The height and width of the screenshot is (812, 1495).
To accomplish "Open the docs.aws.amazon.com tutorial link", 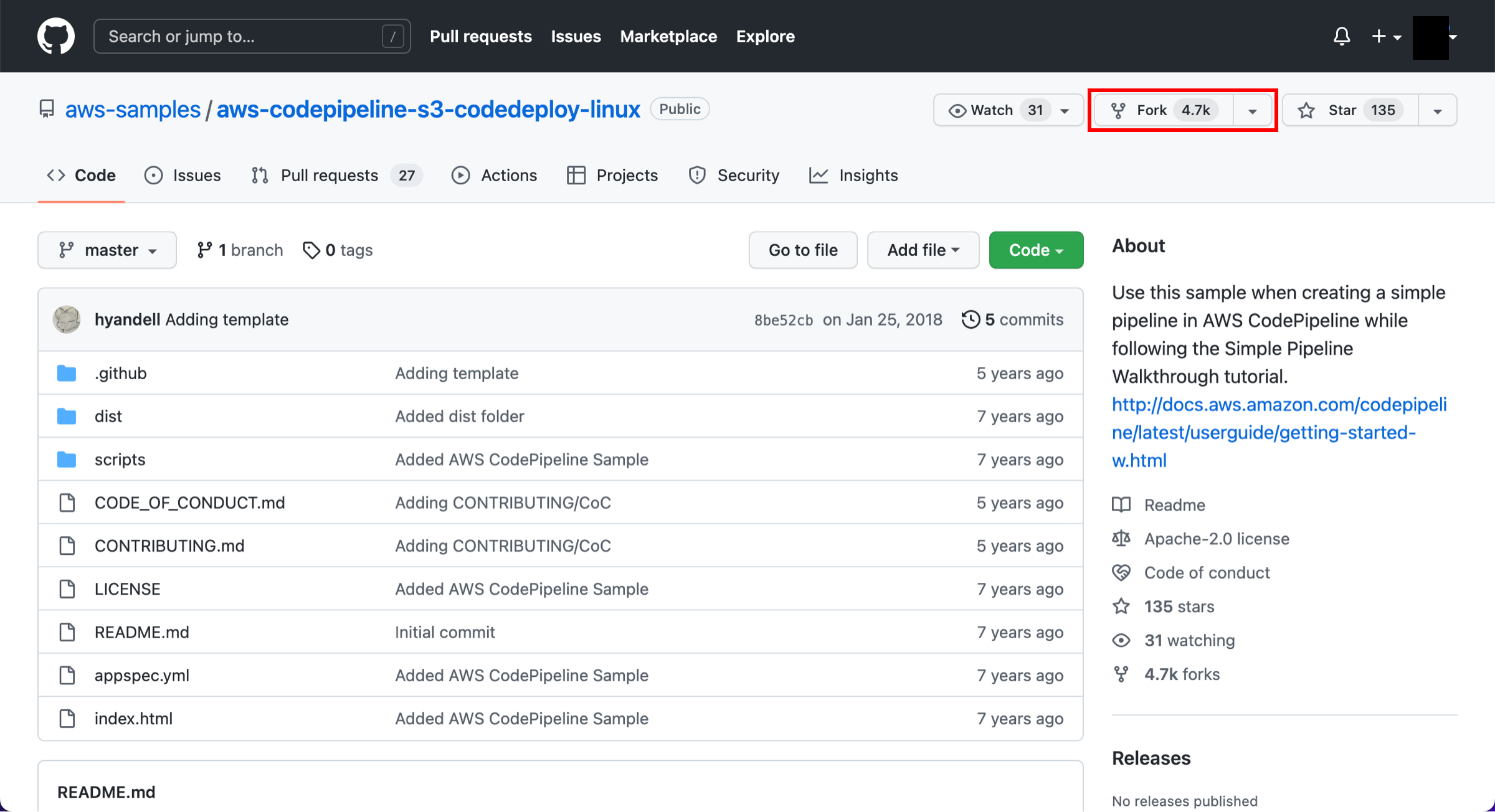I will pyautogui.click(x=1279, y=432).
